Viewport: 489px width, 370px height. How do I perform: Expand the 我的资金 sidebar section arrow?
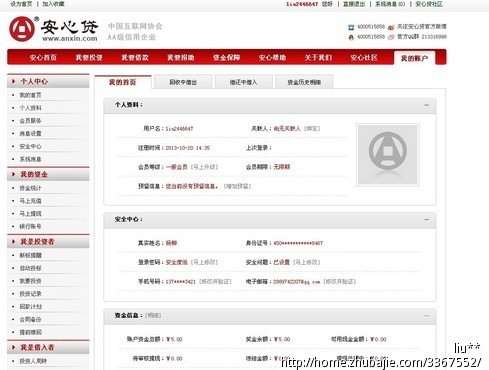(14, 174)
